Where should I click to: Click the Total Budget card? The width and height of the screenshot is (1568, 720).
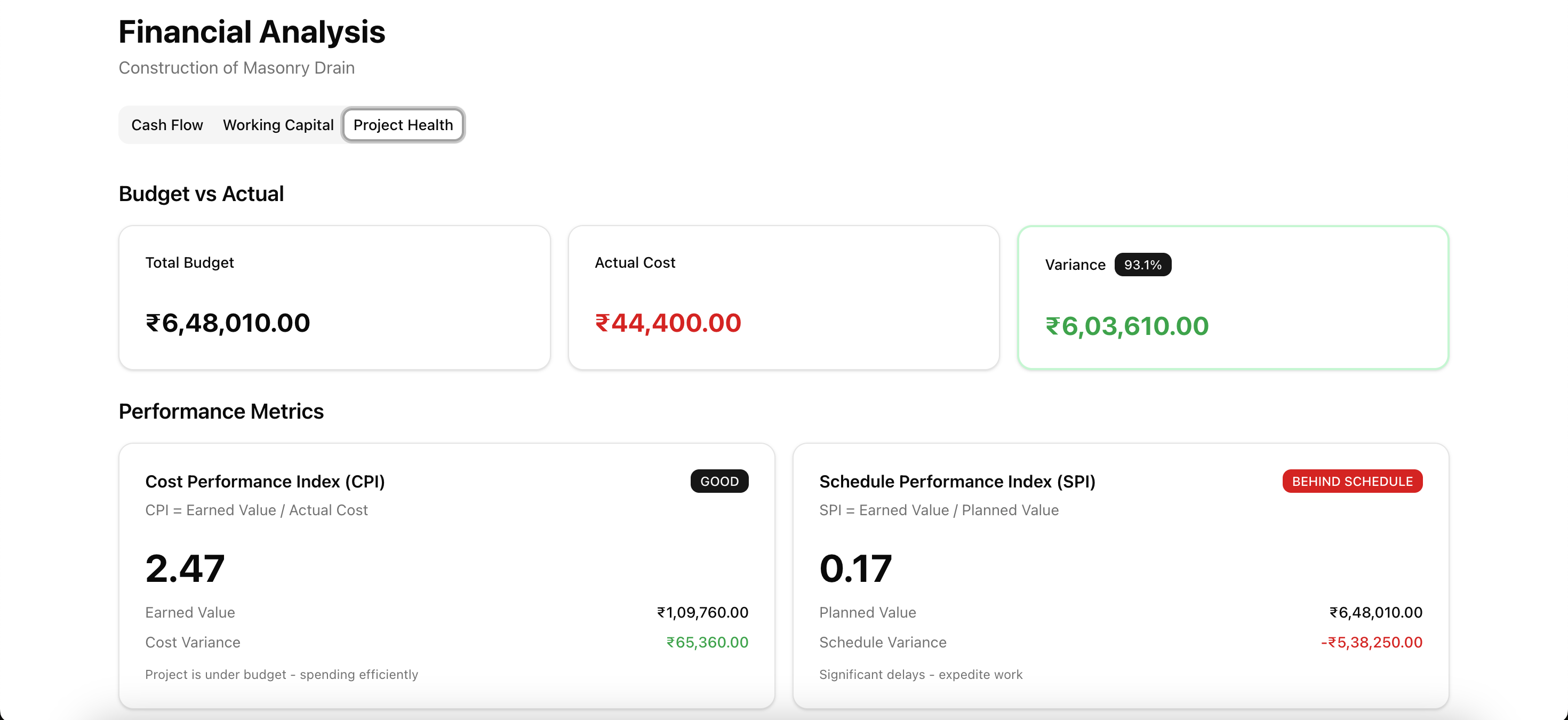334,297
